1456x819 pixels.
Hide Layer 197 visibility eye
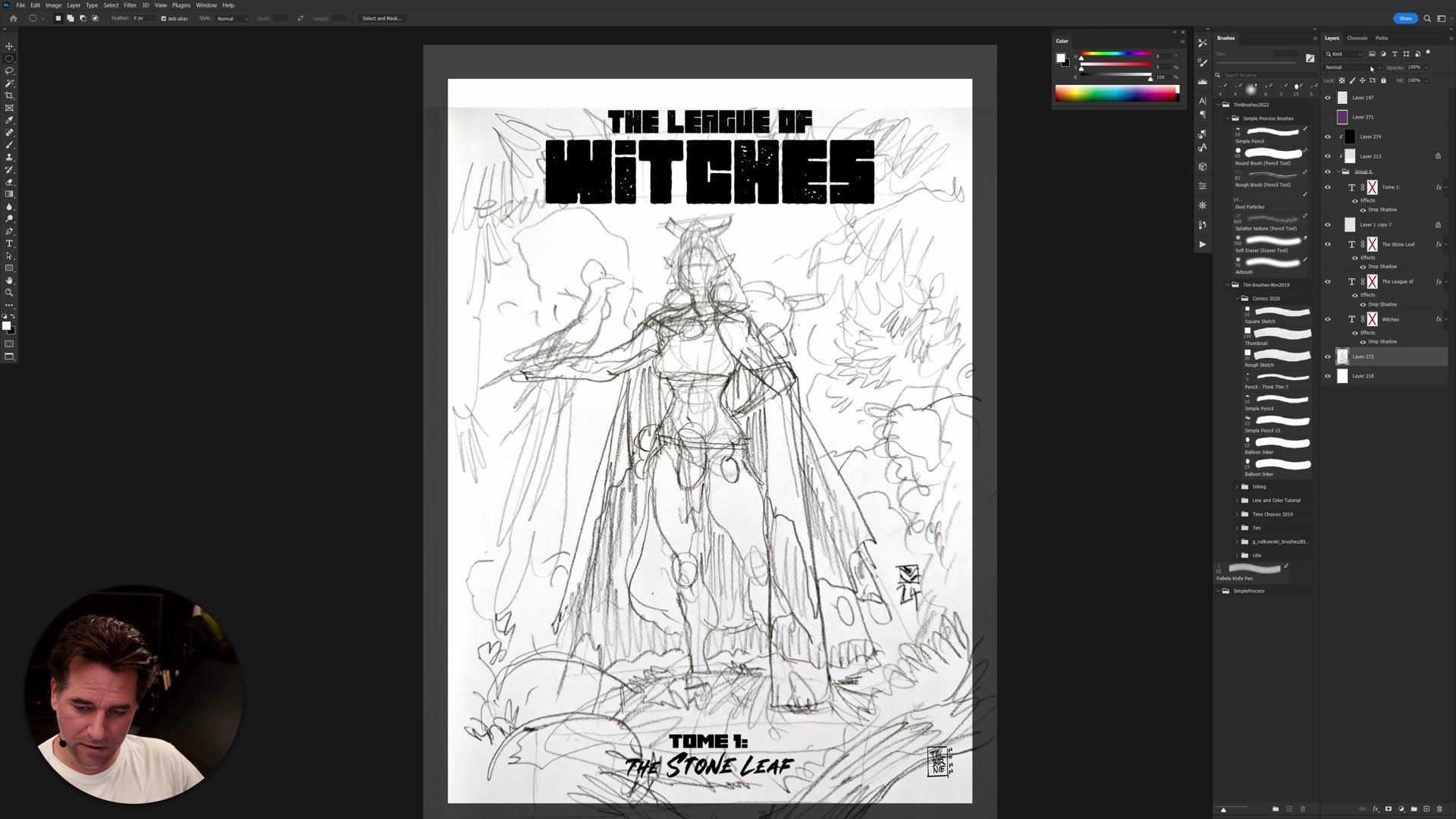(x=1327, y=98)
